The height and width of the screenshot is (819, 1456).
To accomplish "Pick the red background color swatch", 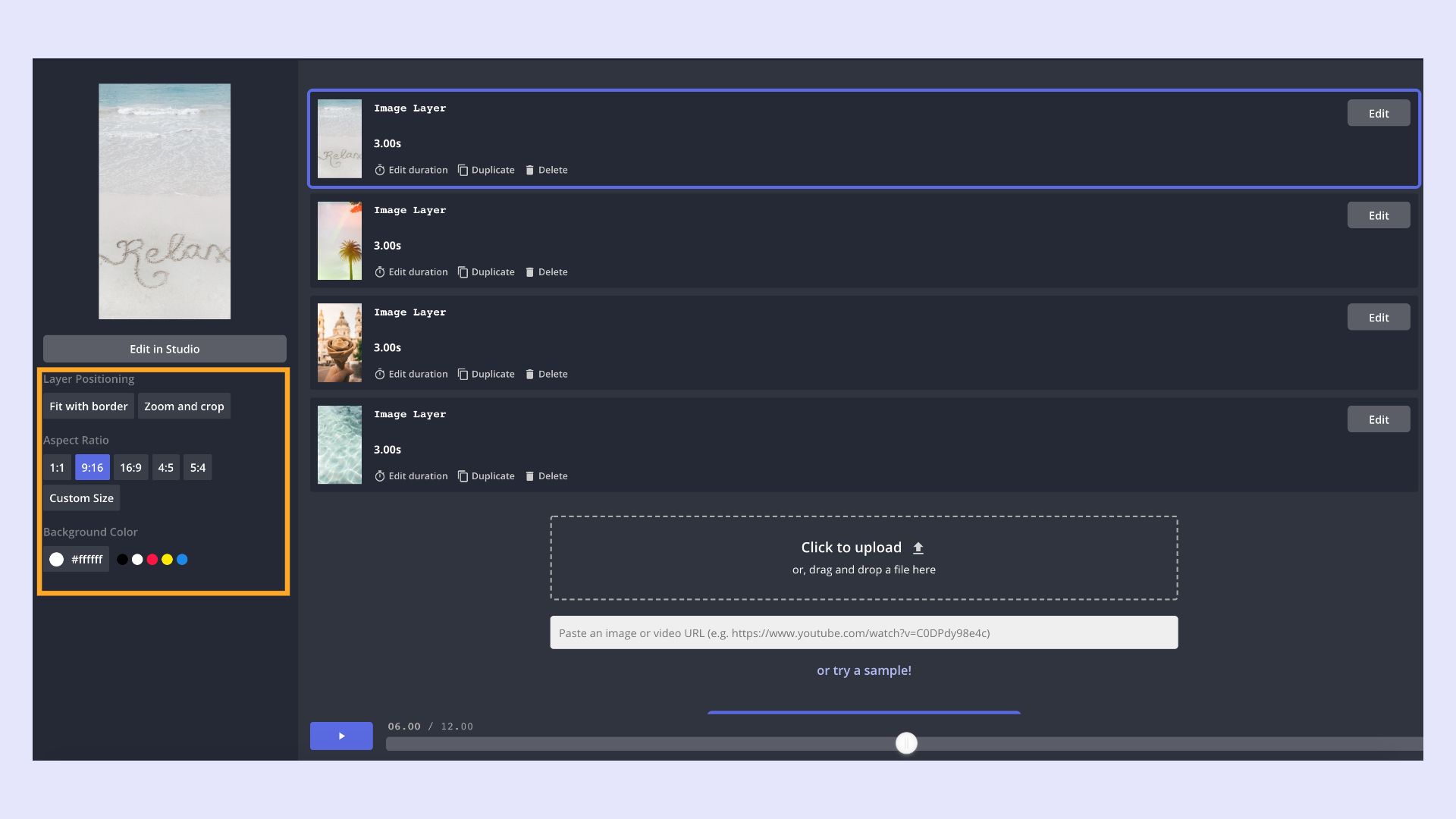I will click(x=152, y=560).
